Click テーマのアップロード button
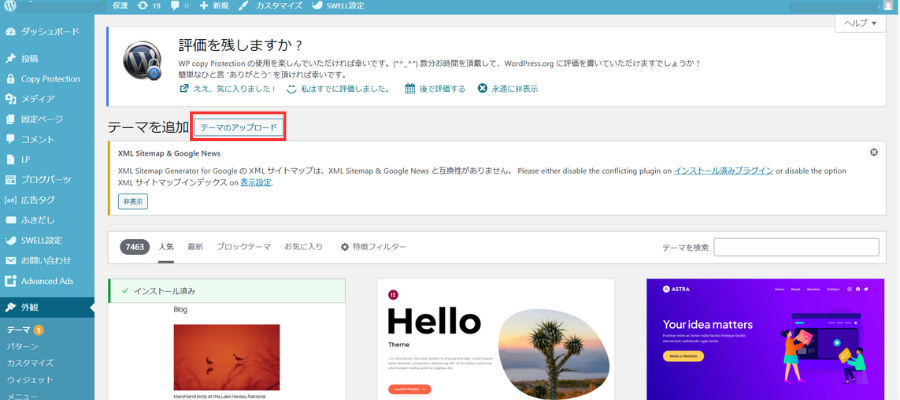 [x=238, y=127]
